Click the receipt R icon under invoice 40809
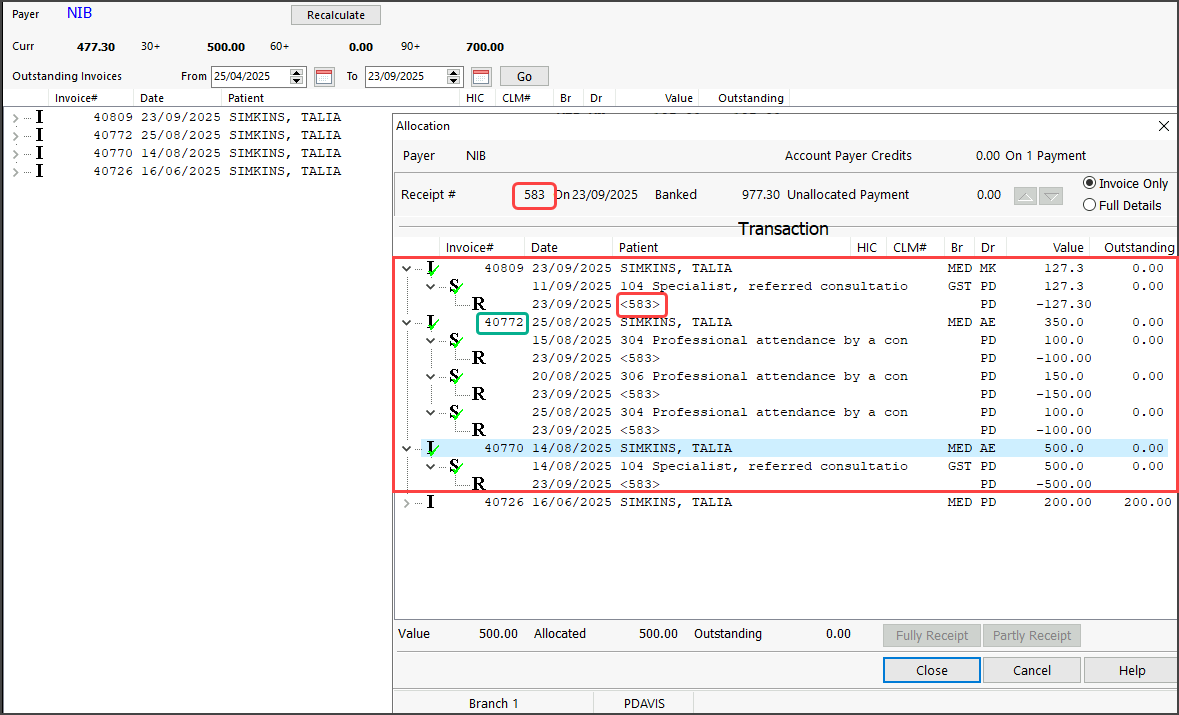Viewport: 1179px width, 715px height. click(478, 304)
